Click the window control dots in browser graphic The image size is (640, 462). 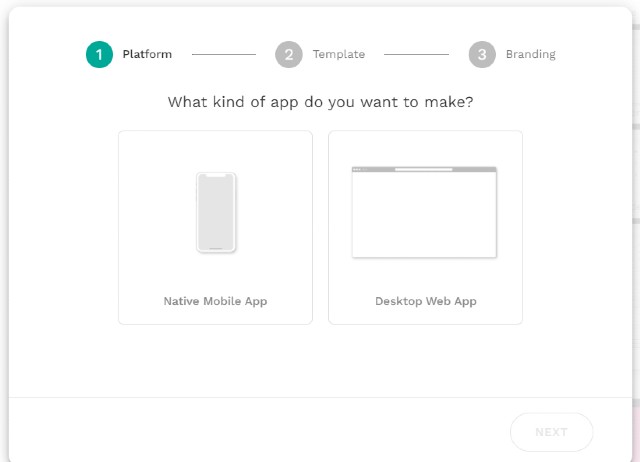(357, 169)
